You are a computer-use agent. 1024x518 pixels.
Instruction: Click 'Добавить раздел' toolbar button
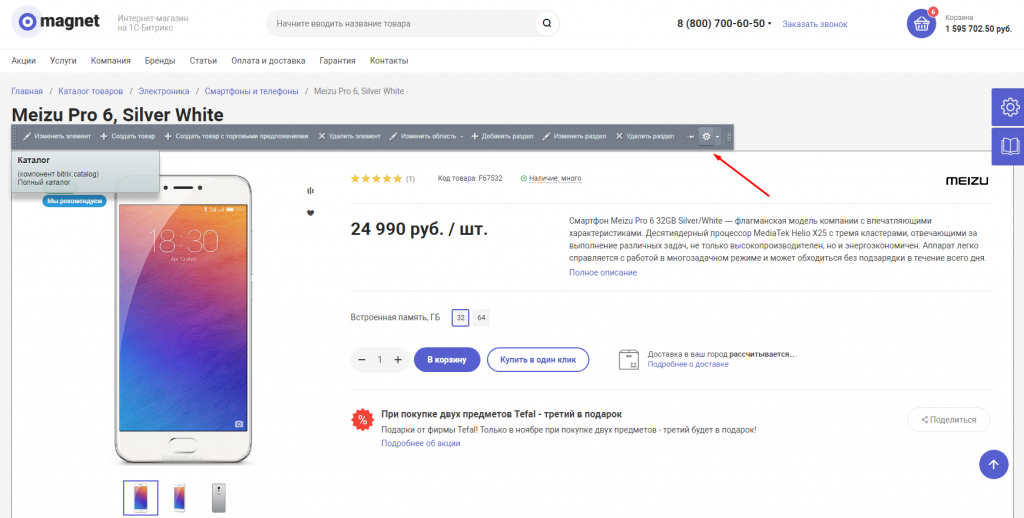pos(502,137)
